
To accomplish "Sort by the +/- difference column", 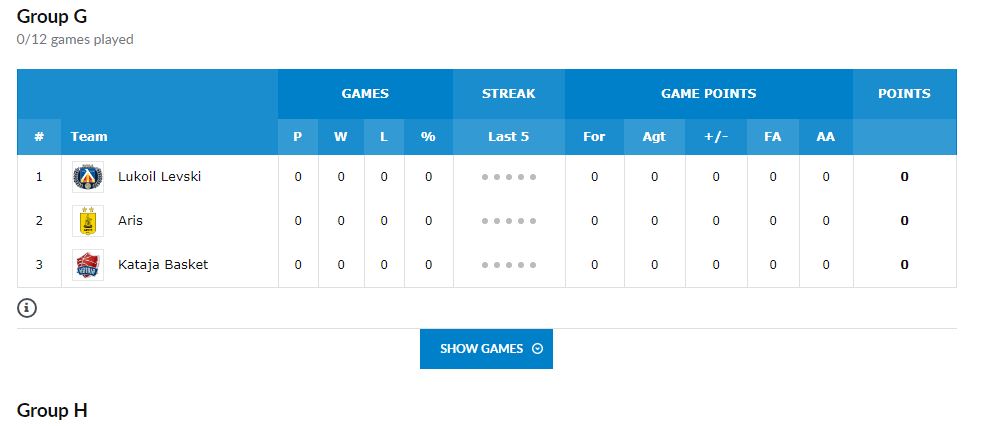I will tap(716, 137).
